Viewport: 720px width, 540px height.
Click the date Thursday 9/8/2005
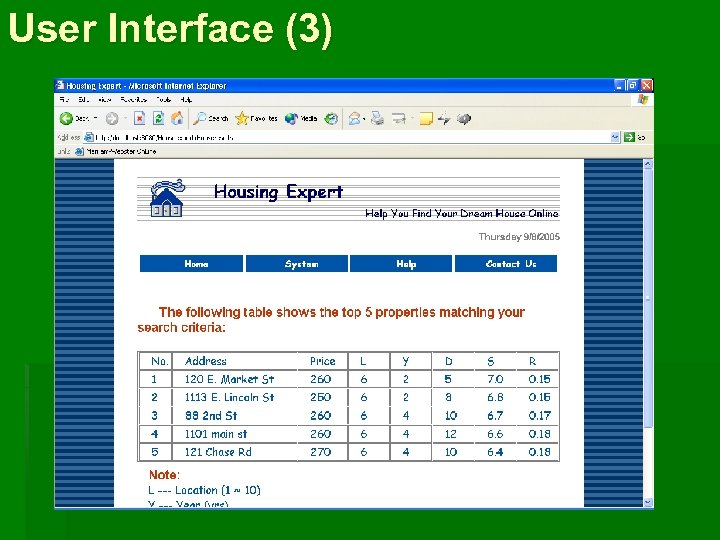pos(519,236)
